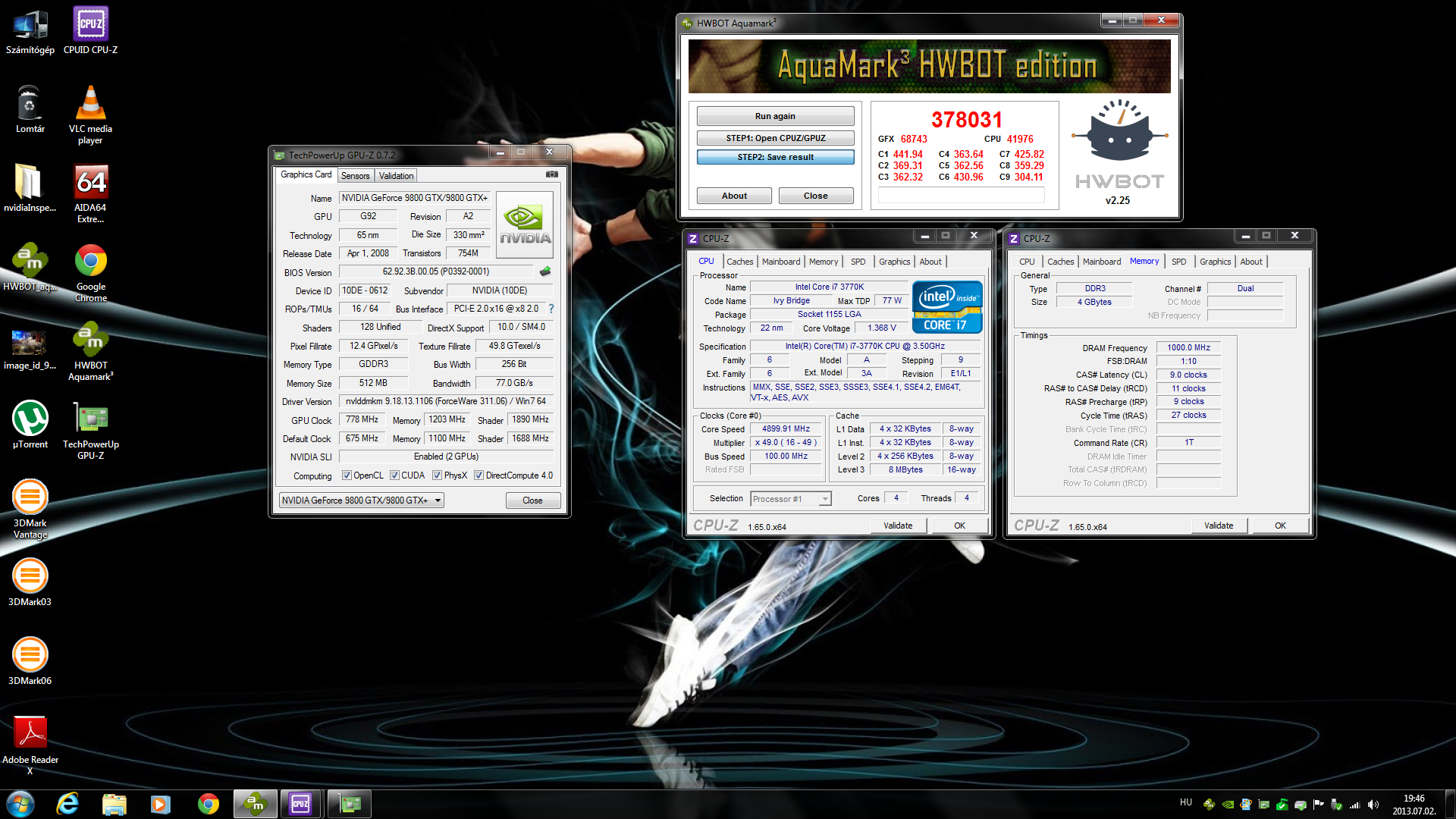Viewport: 1456px width, 819px height.
Task: Open the 3DMark Vantage desktop shortcut
Action: pyautogui.click(x=30, y=510)
